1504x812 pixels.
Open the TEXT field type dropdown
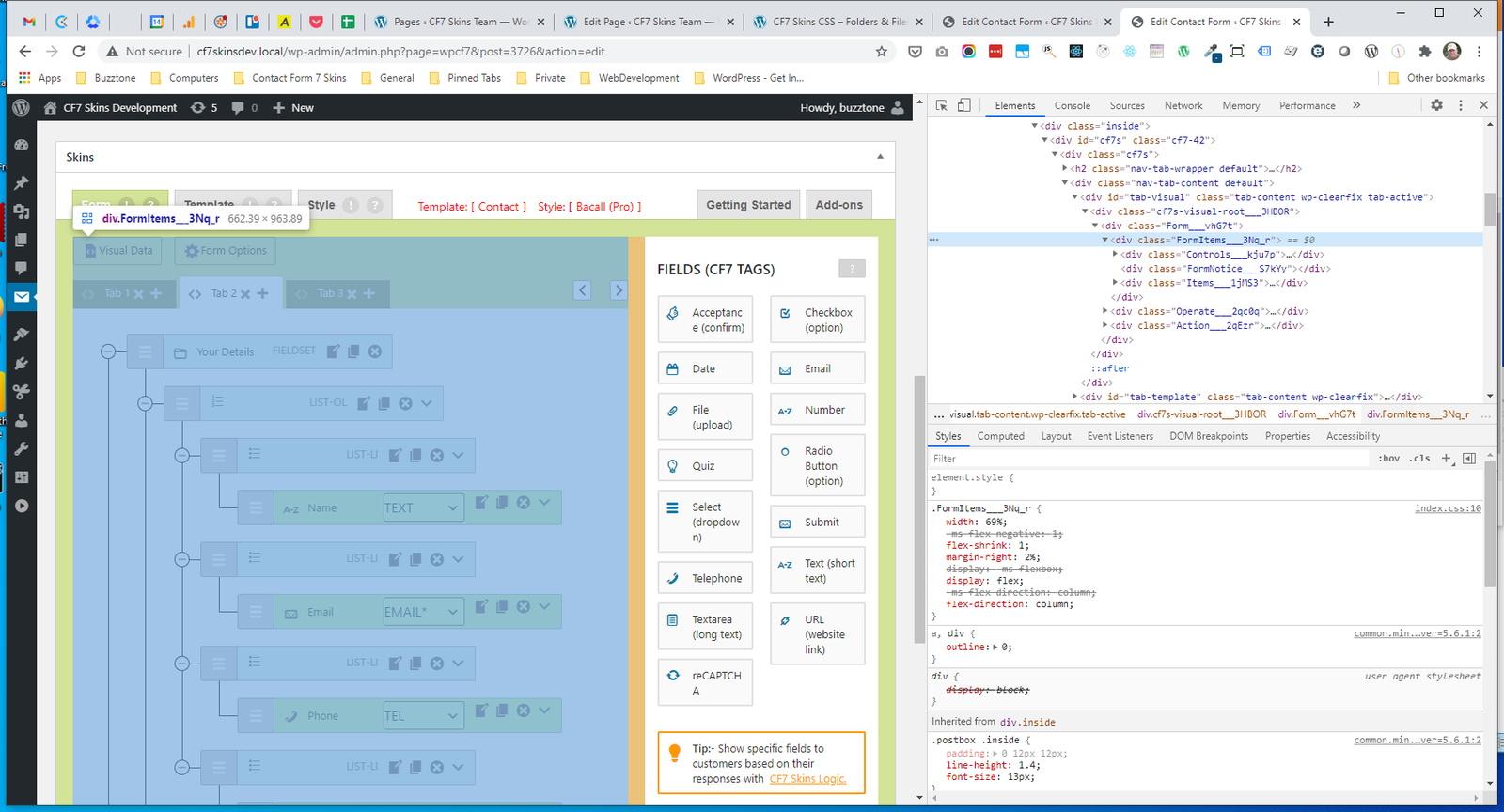click(423, 507)
